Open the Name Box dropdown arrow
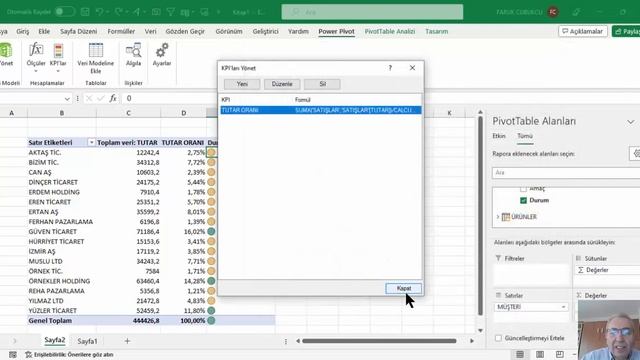This screenshot has width=640, height=360. tap(67, 99)
